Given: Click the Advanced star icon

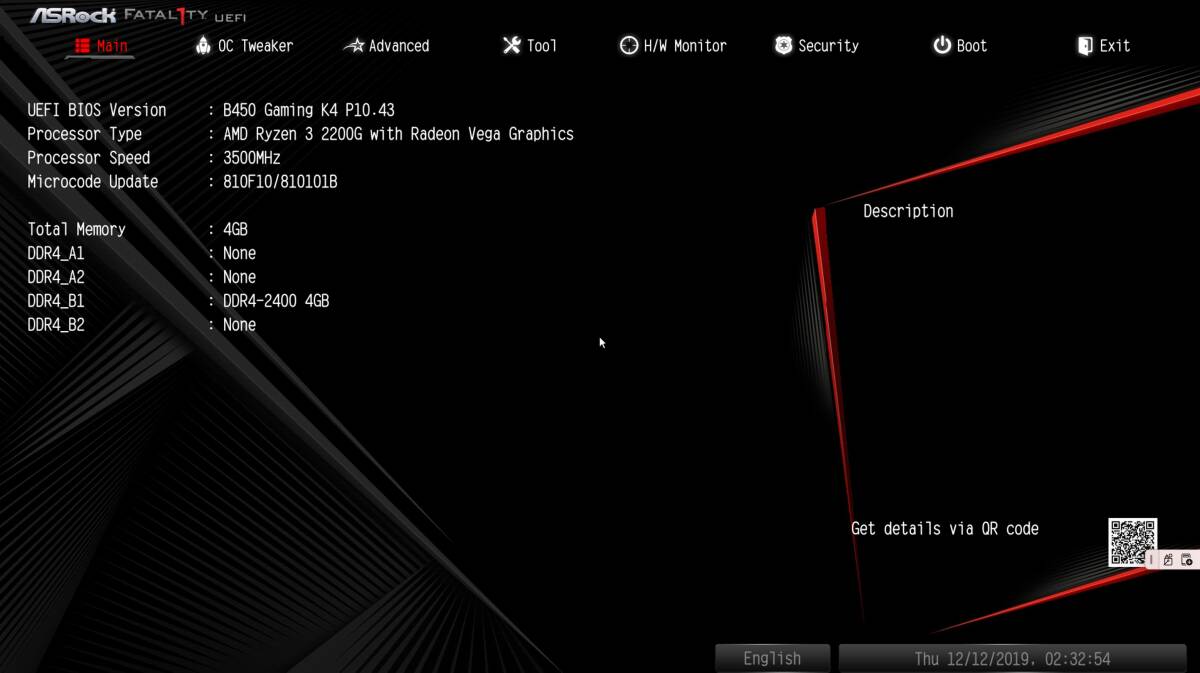Looking at the screenshot, I should pos(354,46).
